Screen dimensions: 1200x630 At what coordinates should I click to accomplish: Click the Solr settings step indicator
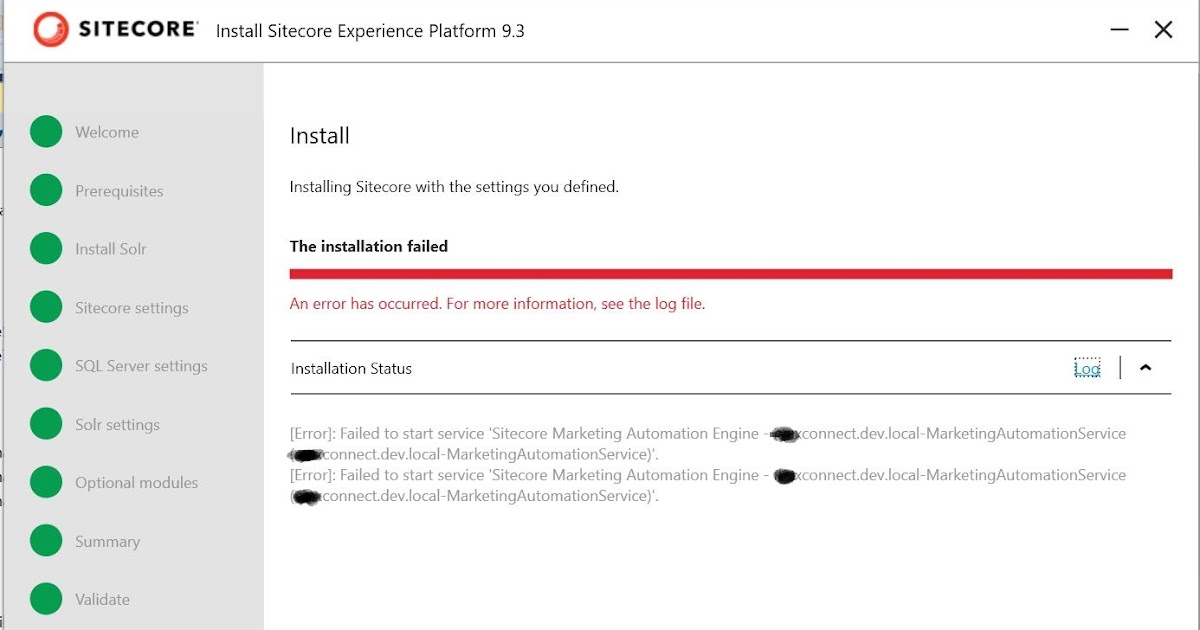point(46,424)
